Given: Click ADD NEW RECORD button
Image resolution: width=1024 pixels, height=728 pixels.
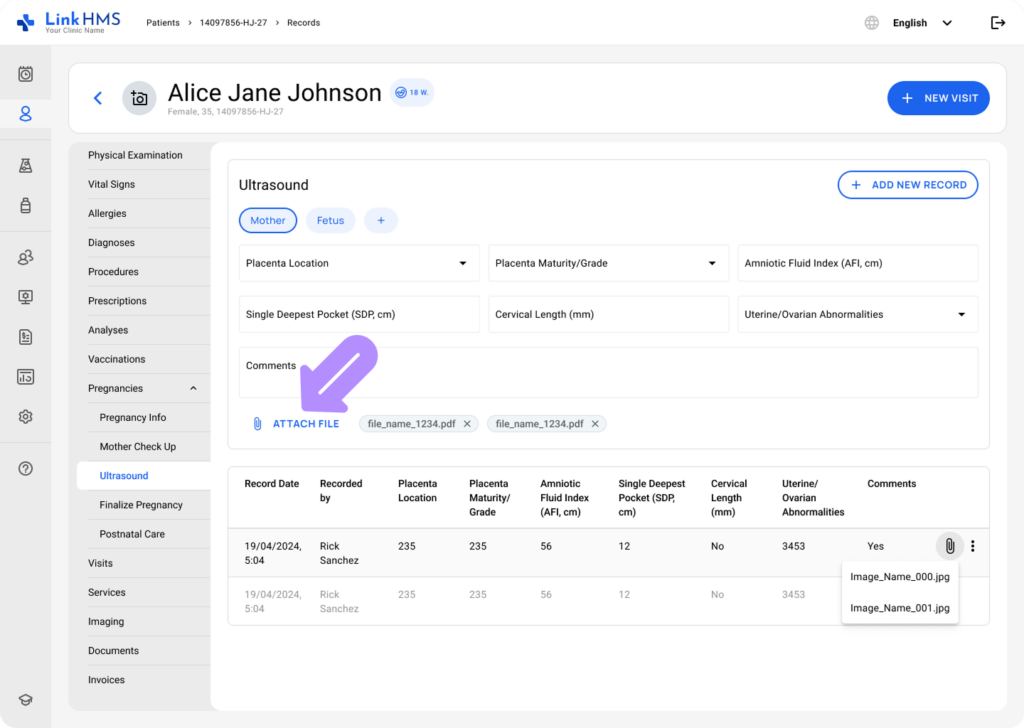Looking at the screenshot, I should click(x=907, y=185).
